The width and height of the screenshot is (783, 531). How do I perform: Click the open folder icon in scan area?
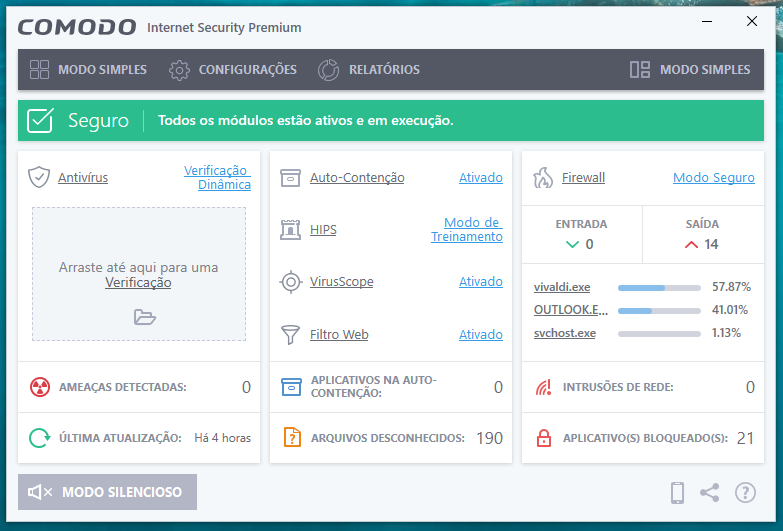[145, 317]
